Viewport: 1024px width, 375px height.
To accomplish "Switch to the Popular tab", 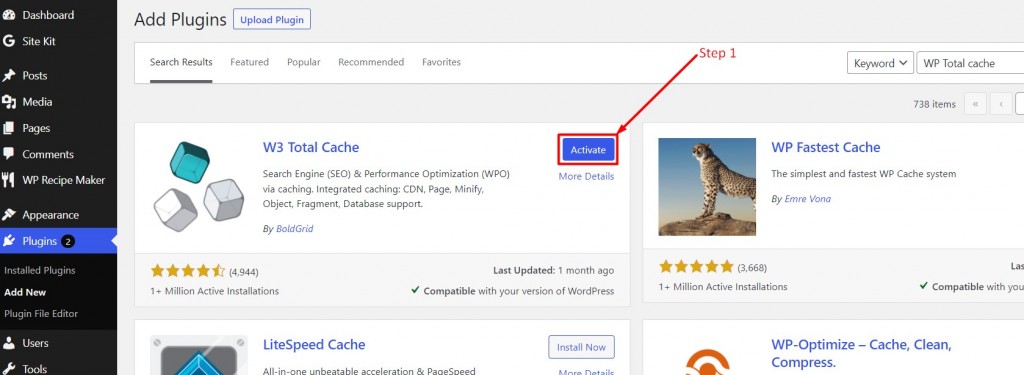I will click(x=304, y=62).
